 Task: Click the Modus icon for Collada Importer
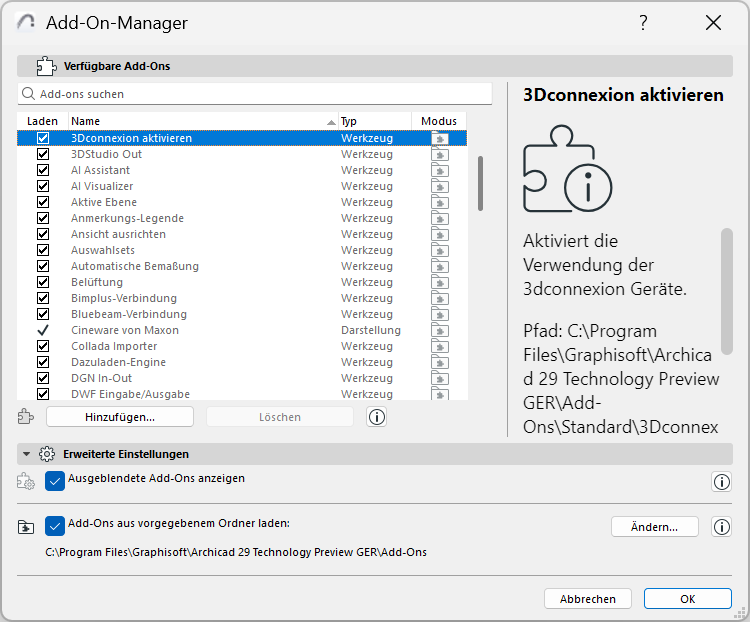(440, 347)
